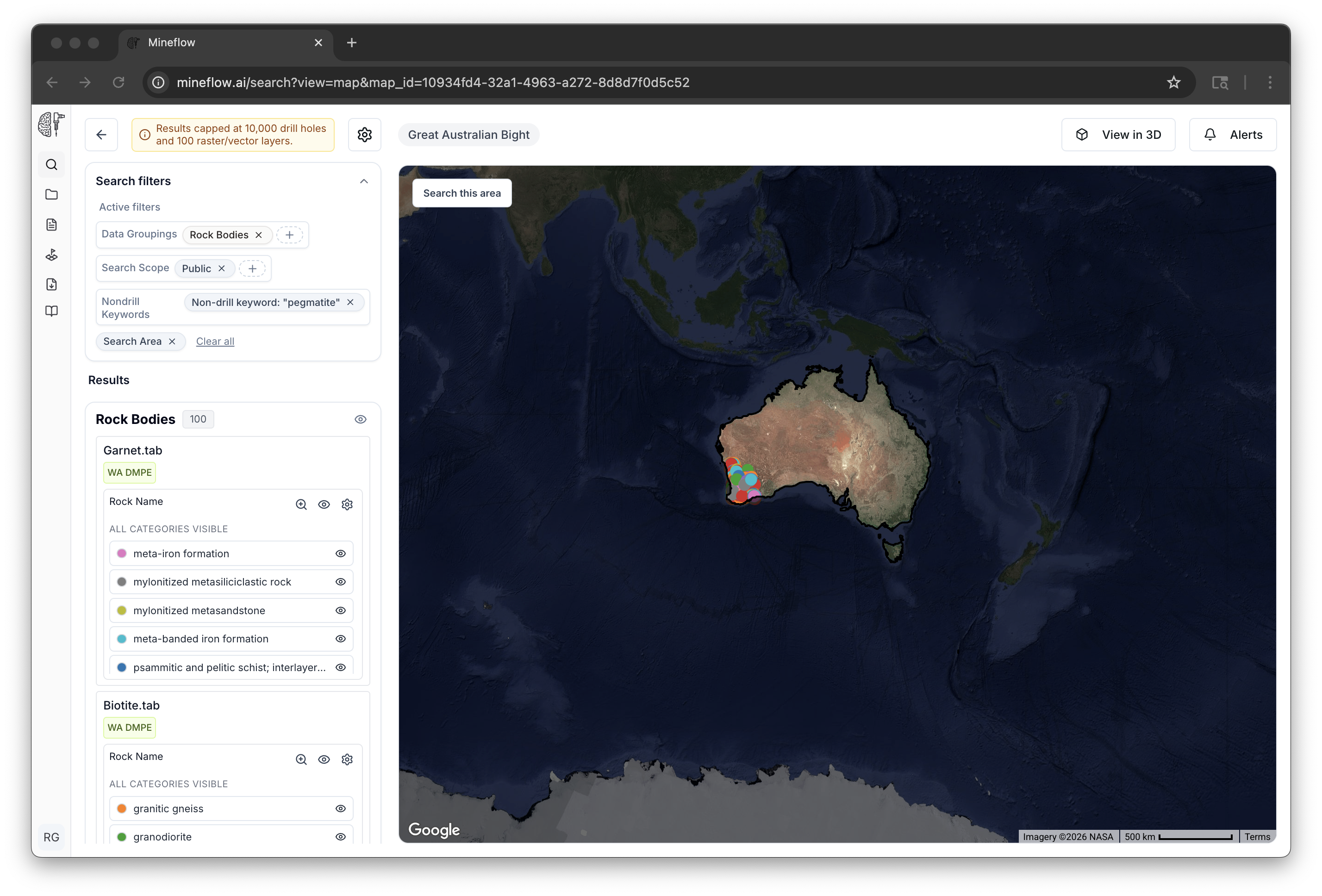
Task: Open Garnet.tab Rock Name layer settings gear
Action: (347, 504)
